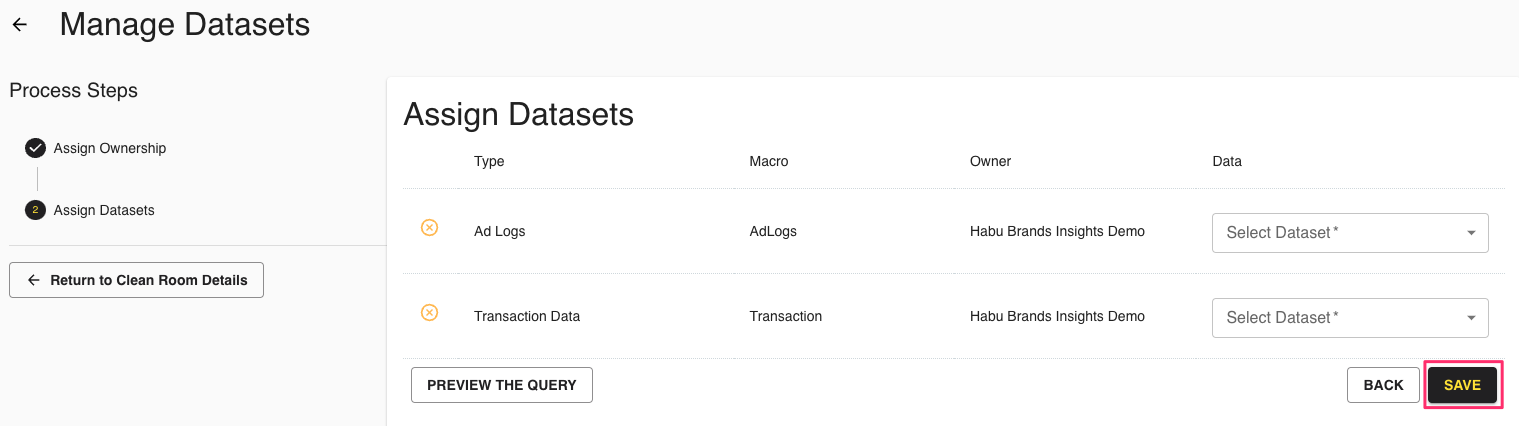Image resolution: width=1519 pixels, height=426 pixels.
Task: Preview the query
Action: tap(502, 385)
